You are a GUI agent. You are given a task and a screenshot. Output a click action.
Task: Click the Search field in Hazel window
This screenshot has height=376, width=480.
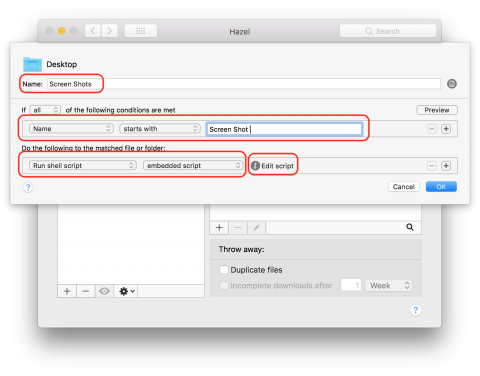(388, 31)
